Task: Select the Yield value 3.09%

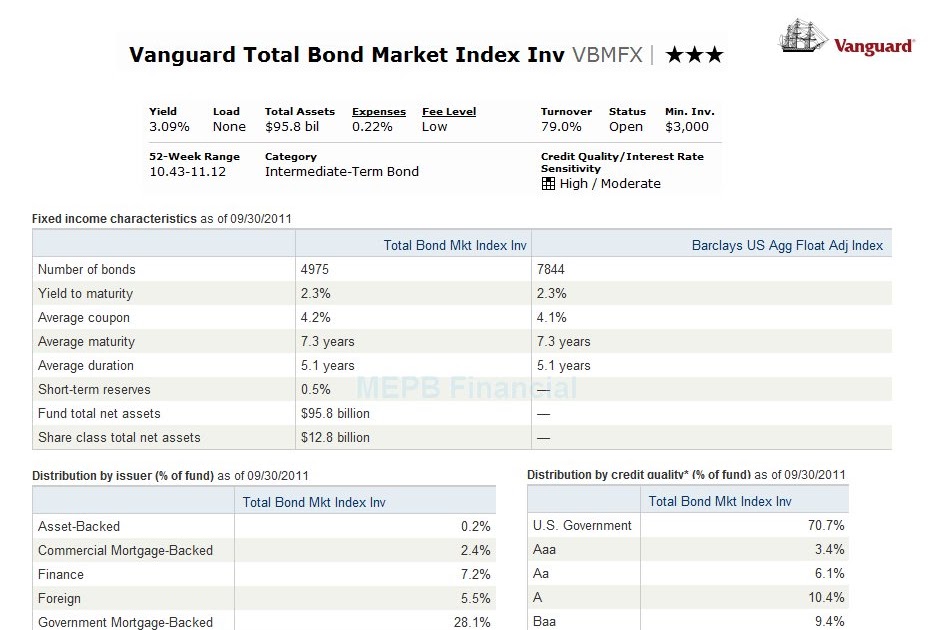Action: [169, 127]
